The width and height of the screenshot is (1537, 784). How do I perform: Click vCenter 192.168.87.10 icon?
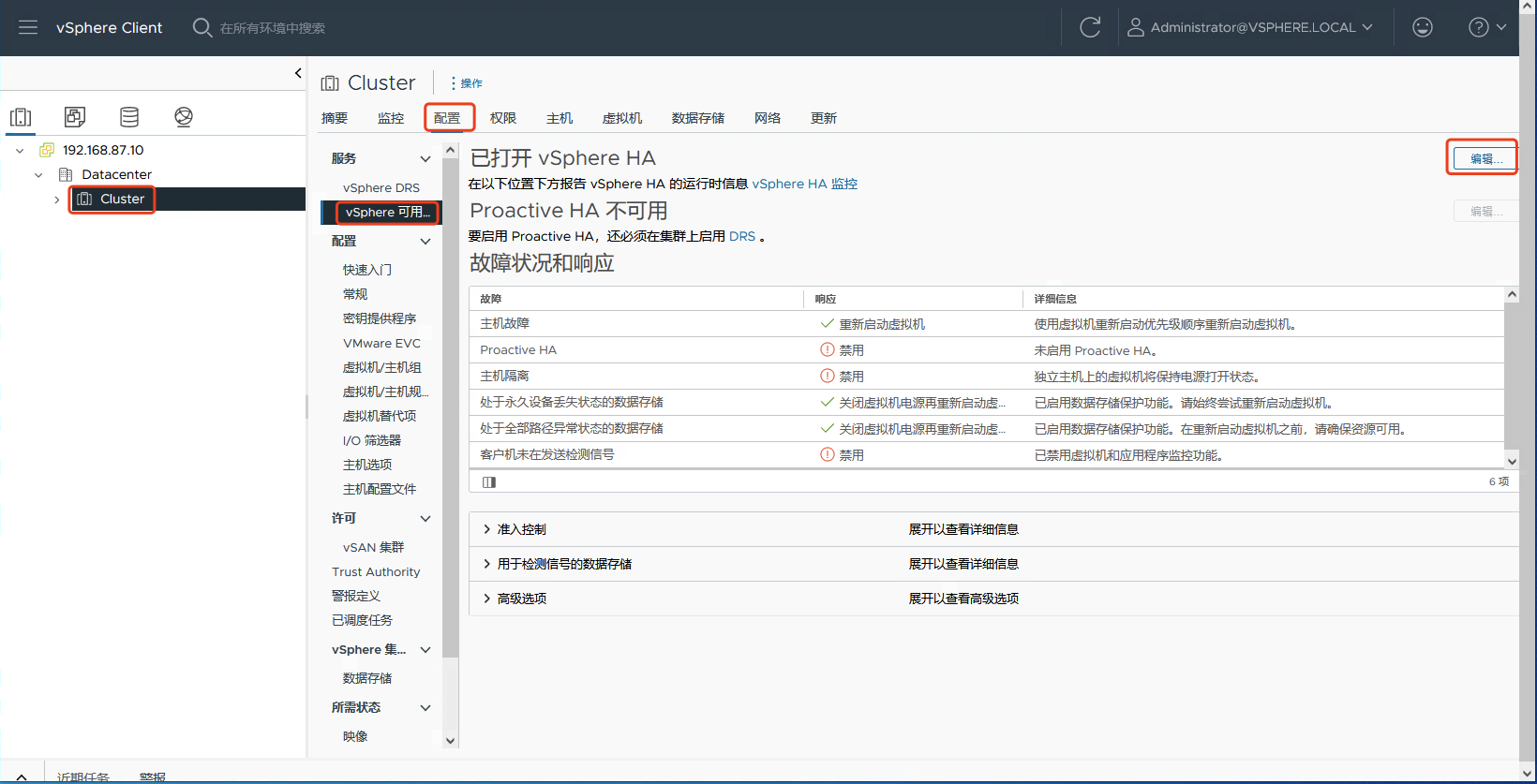click(47, 150)
